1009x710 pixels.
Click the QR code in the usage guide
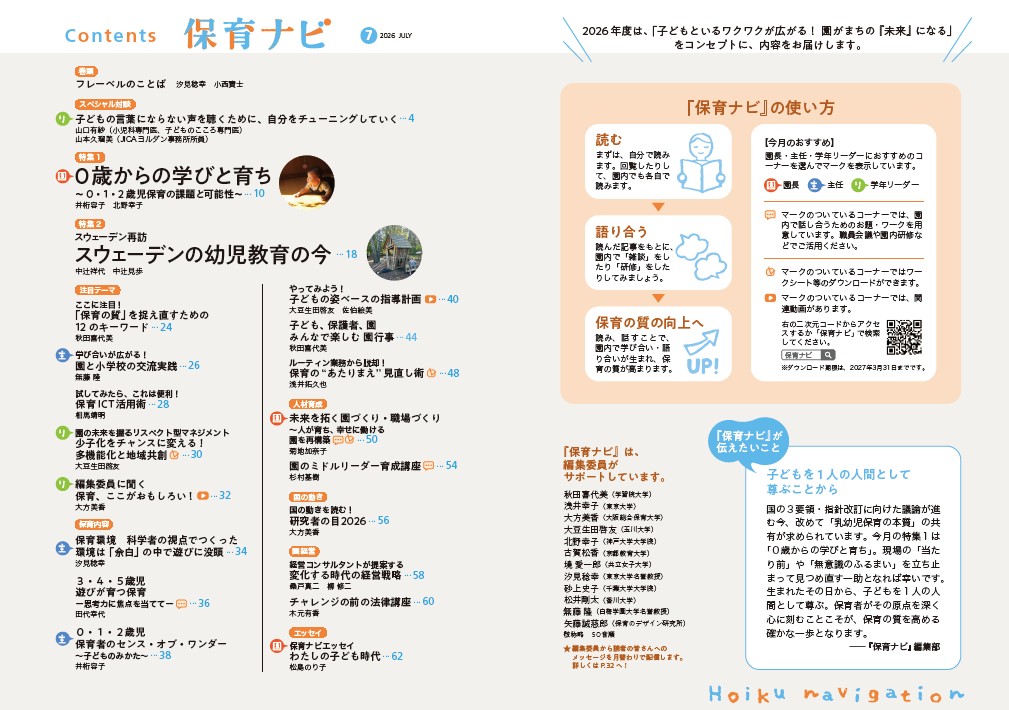pos(904,337)
